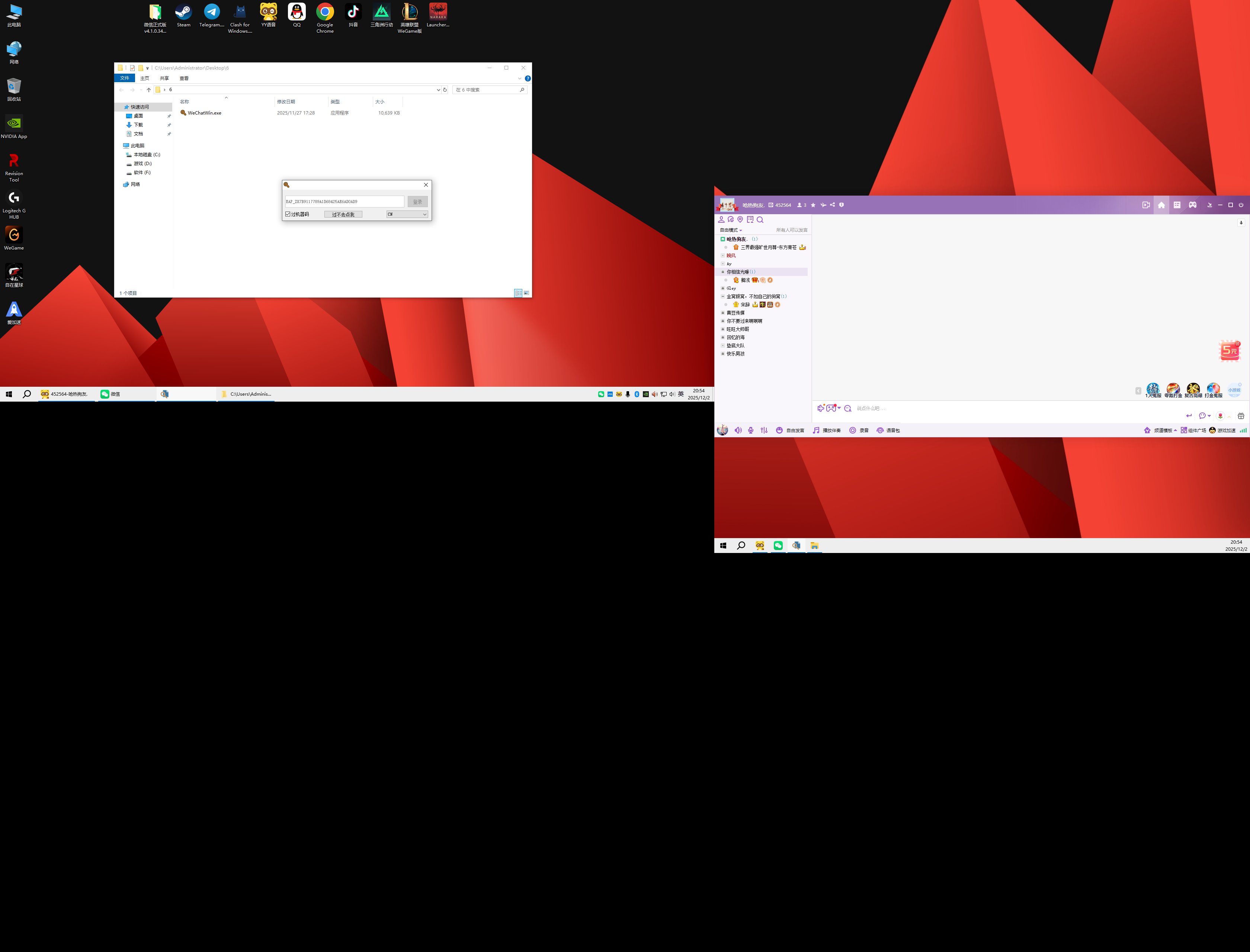
Task: Switch to the 查看 ribbon tab
Action: [x=184, y=78]
